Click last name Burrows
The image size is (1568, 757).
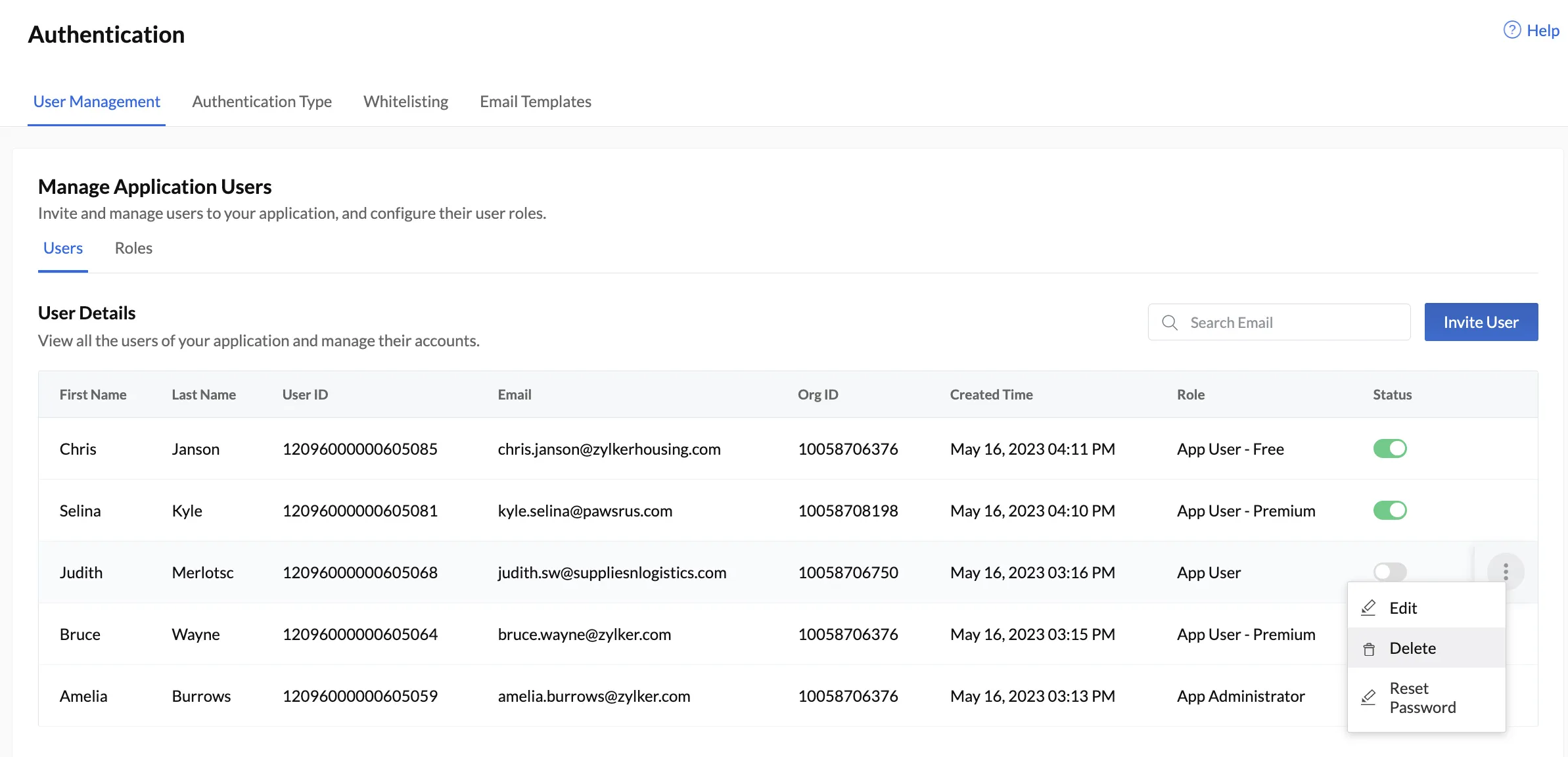coord(201,696)
